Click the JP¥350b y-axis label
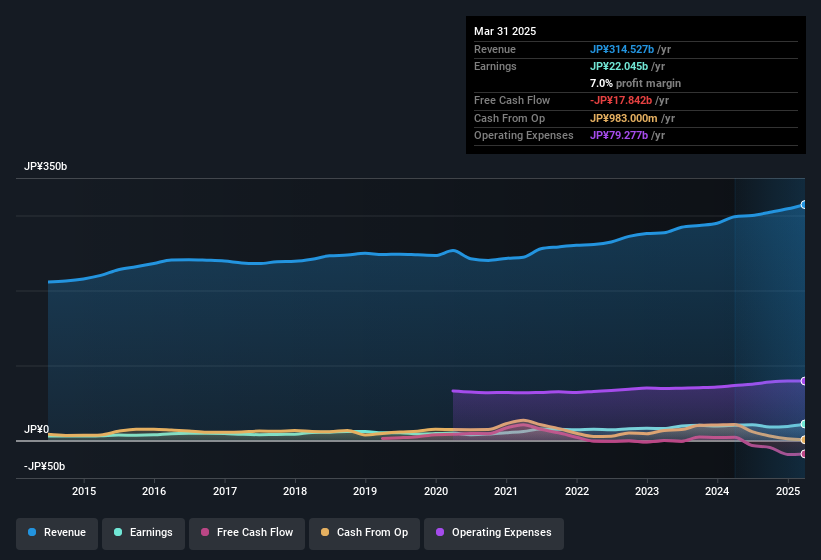Viewport: 821px width, 560px height. coord(46,166)
